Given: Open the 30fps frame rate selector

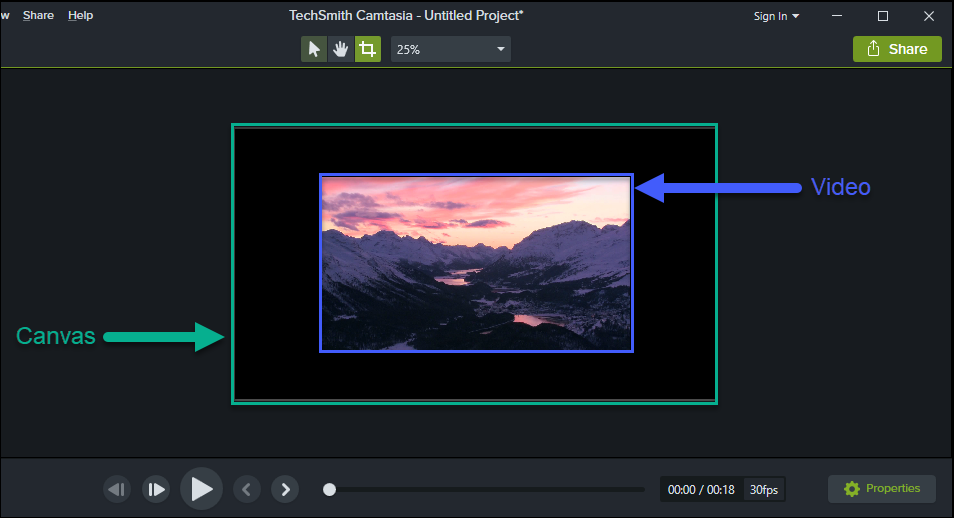Looking at the screenshot, I should [764, 489].
